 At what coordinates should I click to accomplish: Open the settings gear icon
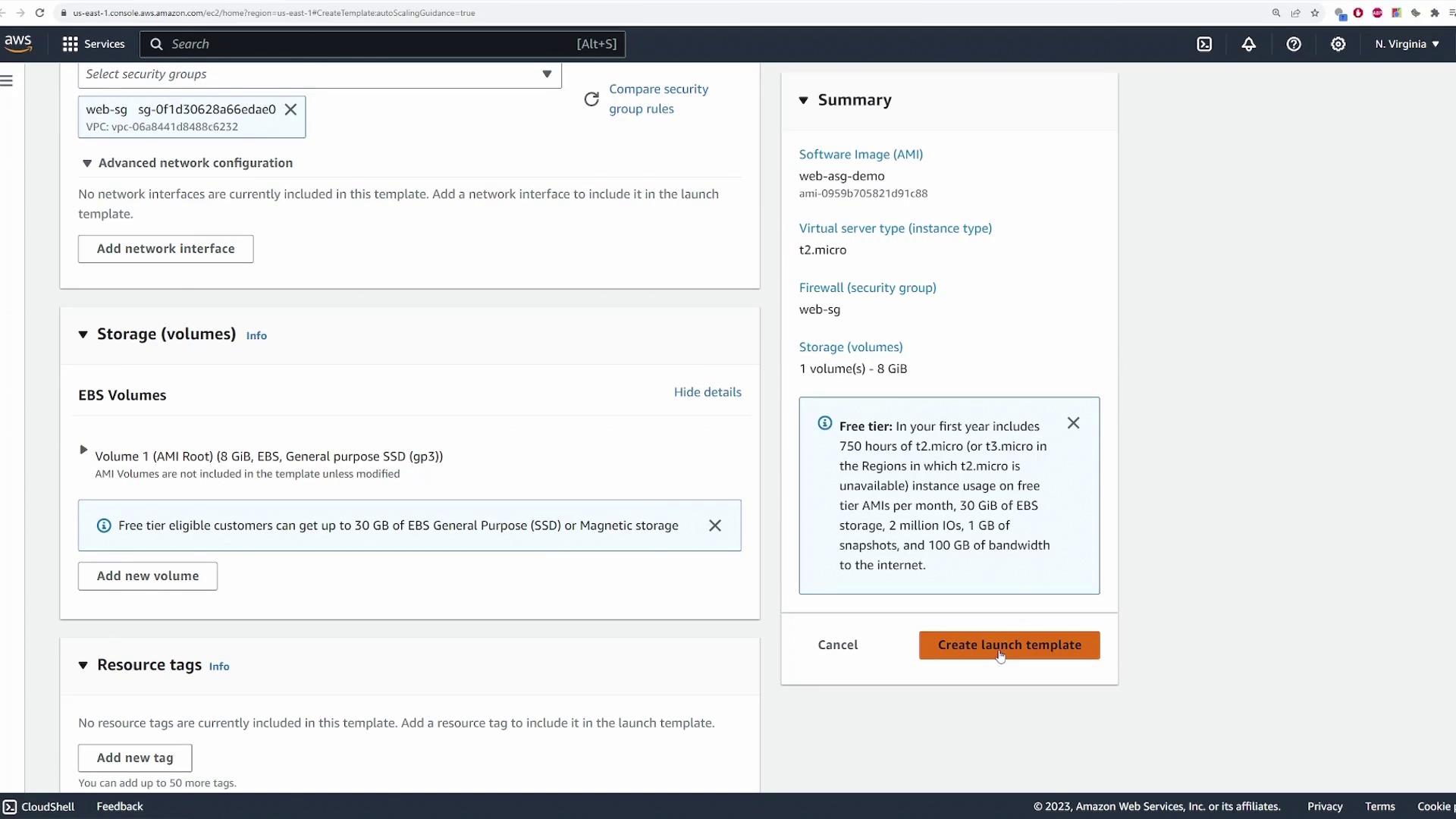tap(1338, 44)
